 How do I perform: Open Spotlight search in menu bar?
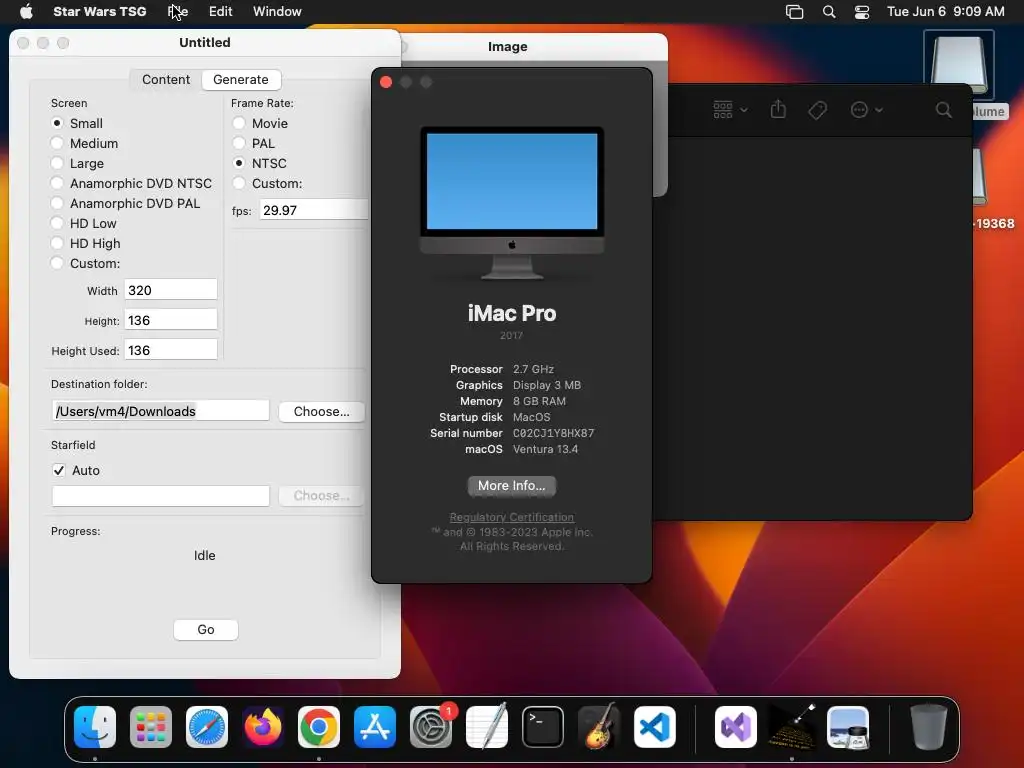829,11
